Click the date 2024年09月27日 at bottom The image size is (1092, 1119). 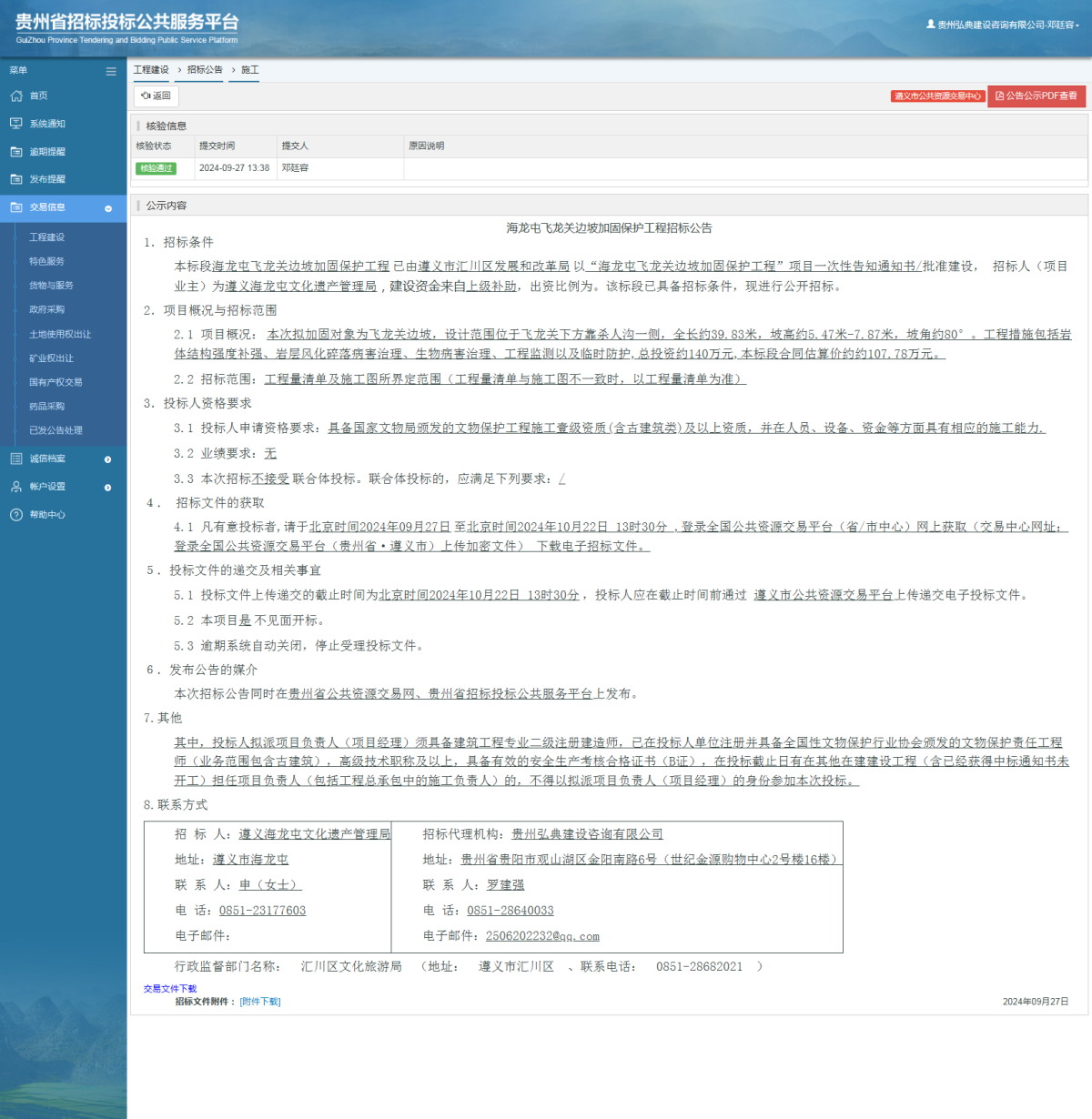(x=1036, y=1002)
